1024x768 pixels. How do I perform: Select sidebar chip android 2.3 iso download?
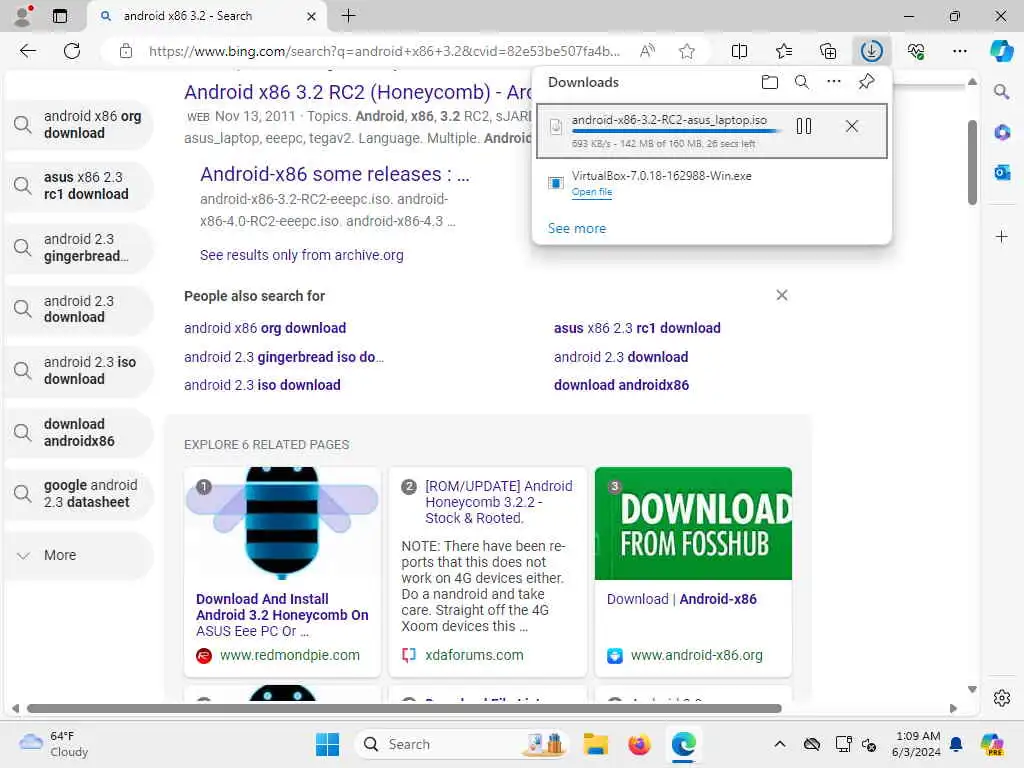tap(79, 370)
